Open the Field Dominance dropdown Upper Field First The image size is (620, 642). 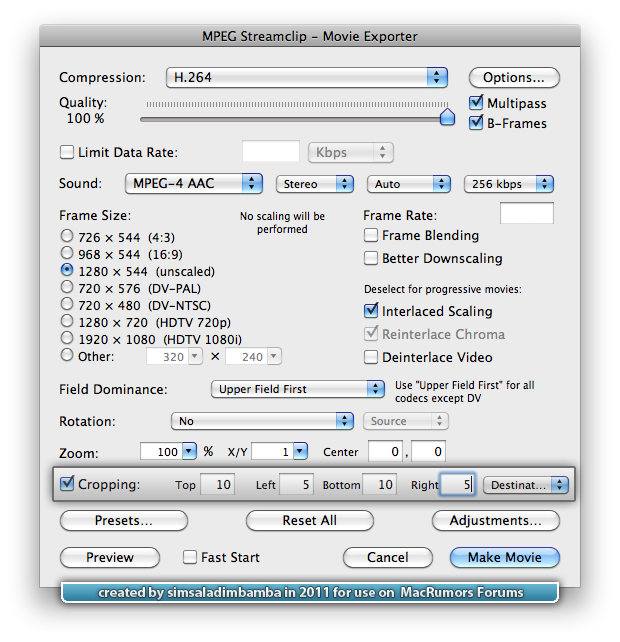tap(298, 389)
